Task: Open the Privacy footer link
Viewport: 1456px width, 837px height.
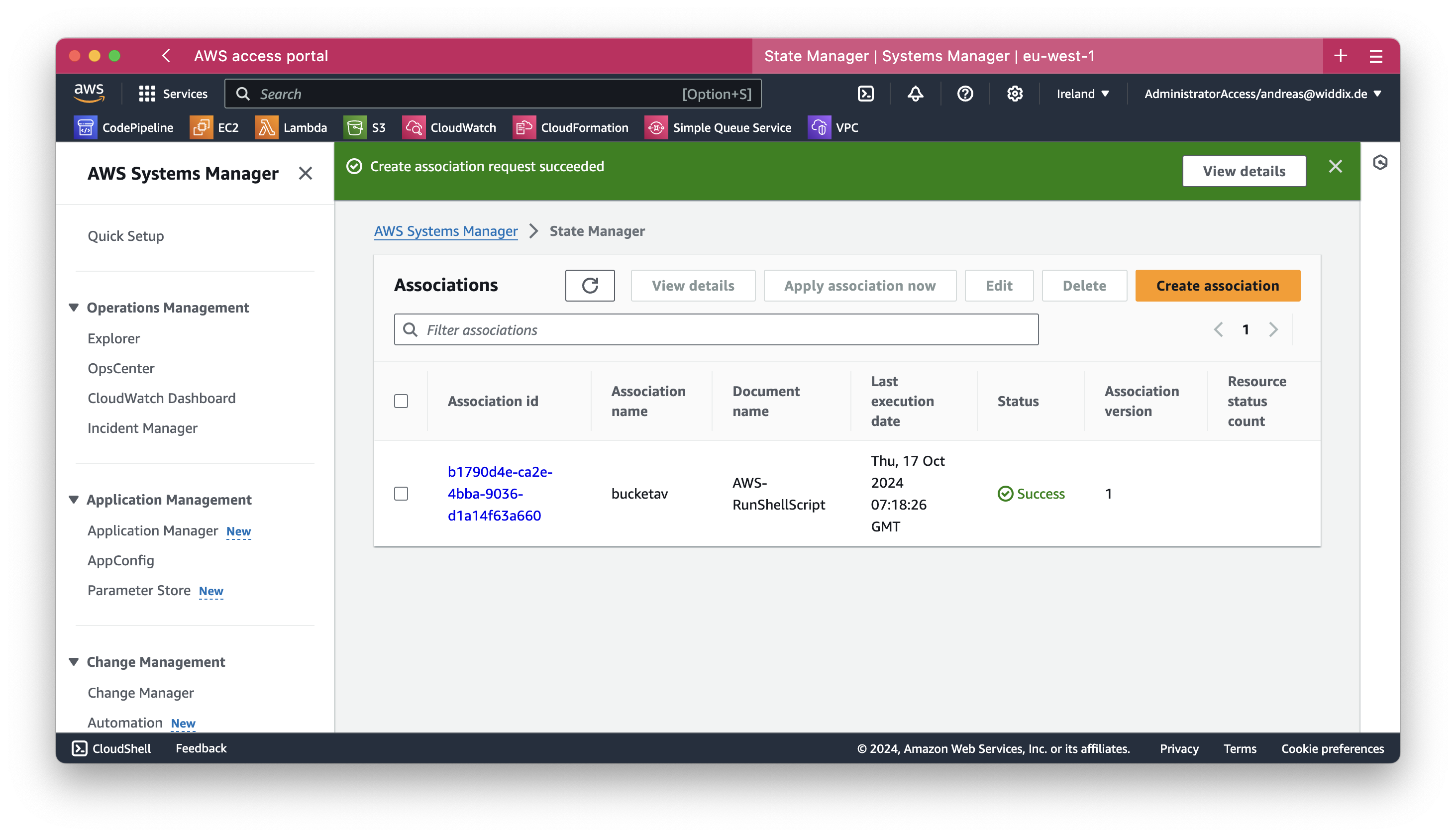Action: coord(1179,748)
